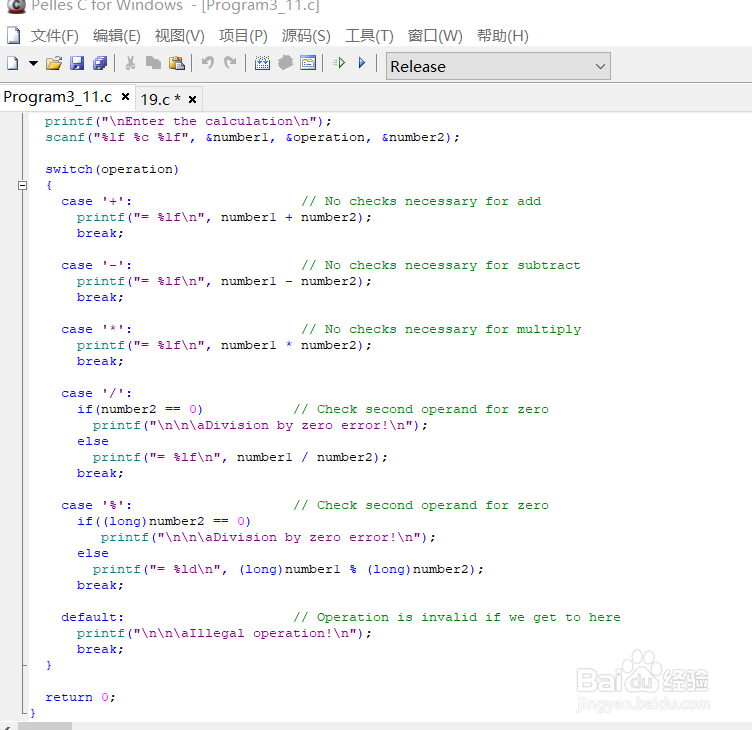Click the document icon left of 文件 menu
The width and height of the screenshot is (752, 730).
click(x=13, y=36)
